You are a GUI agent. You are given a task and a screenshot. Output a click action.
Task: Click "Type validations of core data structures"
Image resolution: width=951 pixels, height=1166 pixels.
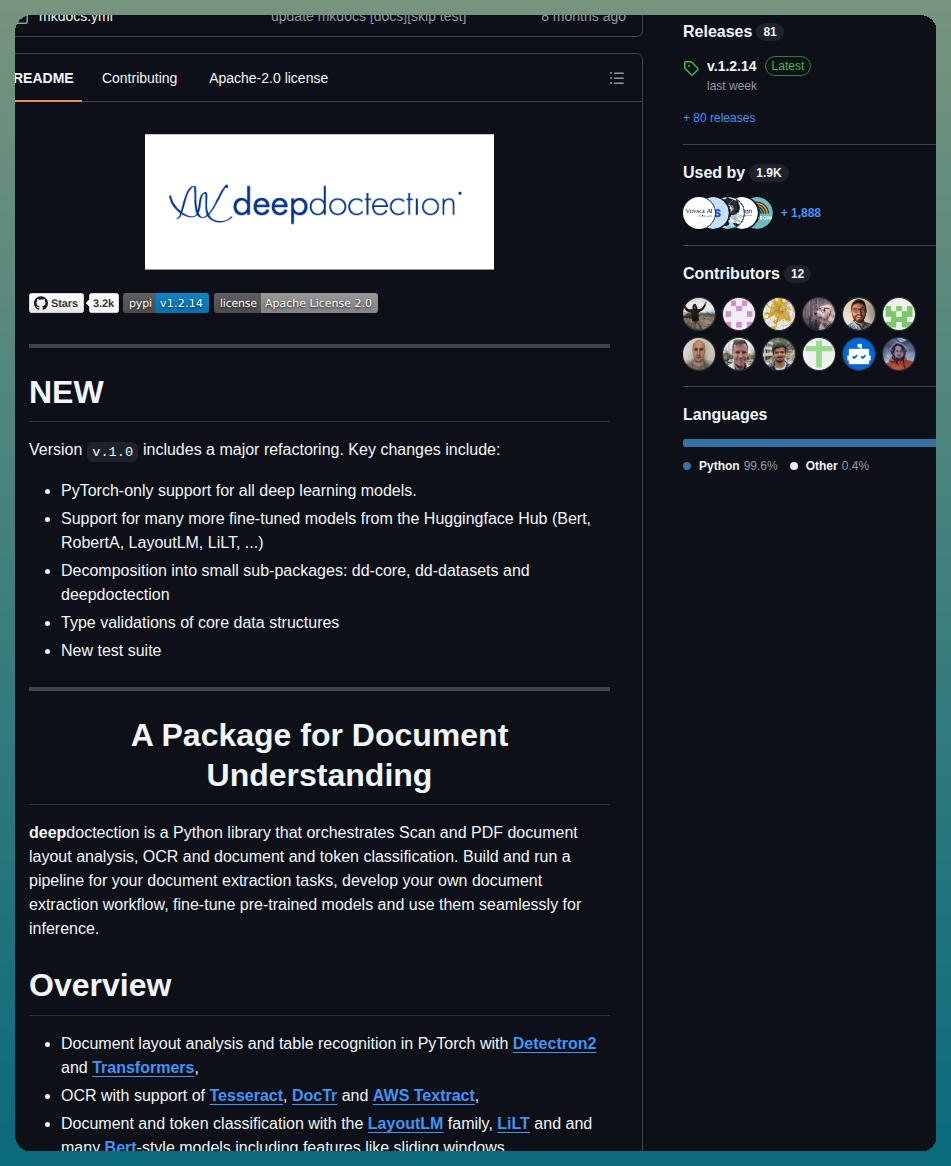pos(200,622)
